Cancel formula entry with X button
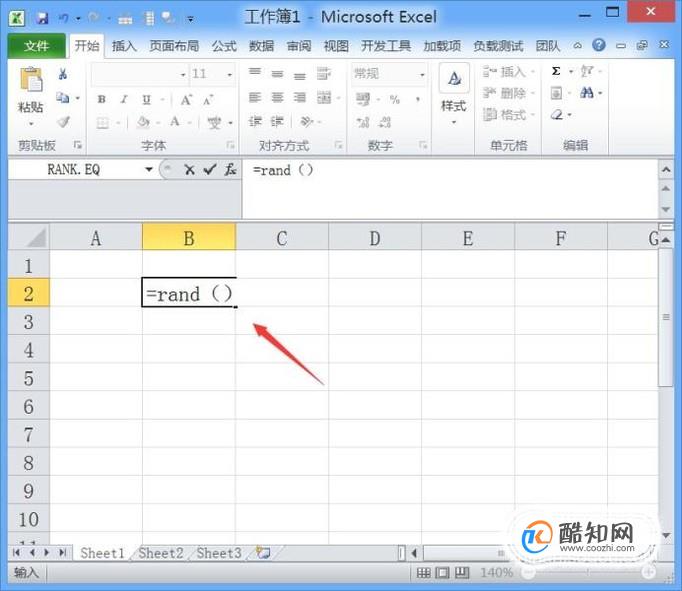This screenshot has height=591, width=682. 189,170
